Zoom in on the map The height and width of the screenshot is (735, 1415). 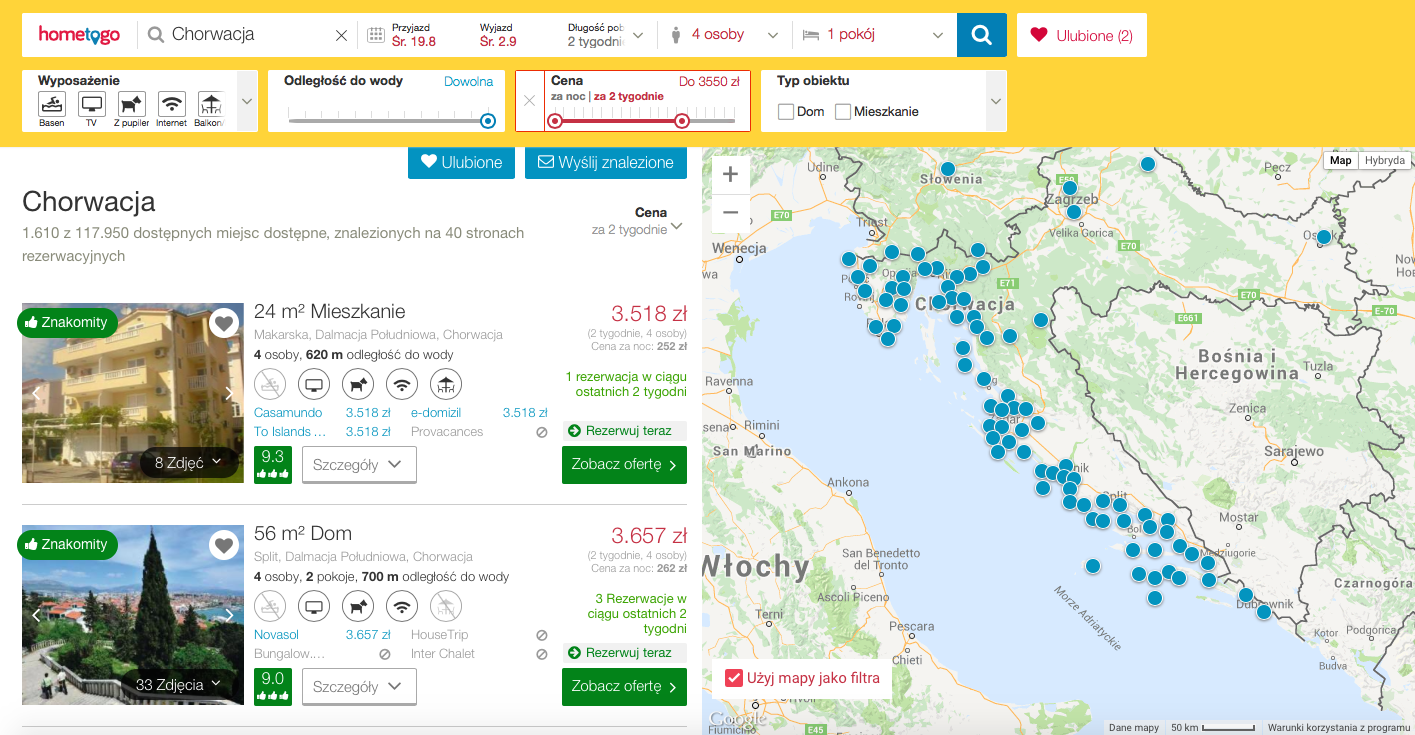point(730,175)
